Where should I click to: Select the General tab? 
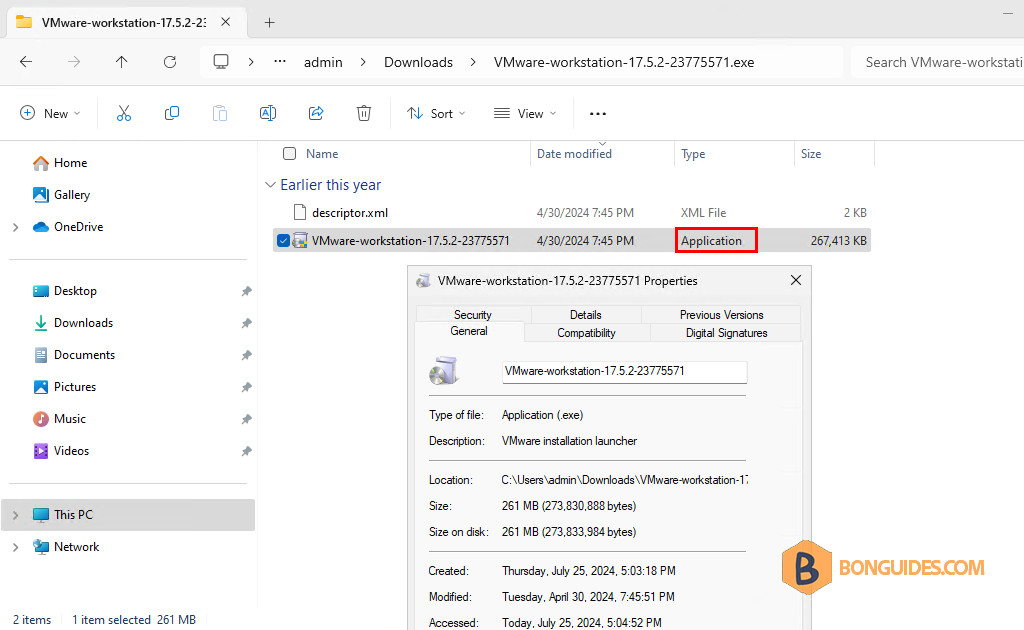click(x=469, y=331)
